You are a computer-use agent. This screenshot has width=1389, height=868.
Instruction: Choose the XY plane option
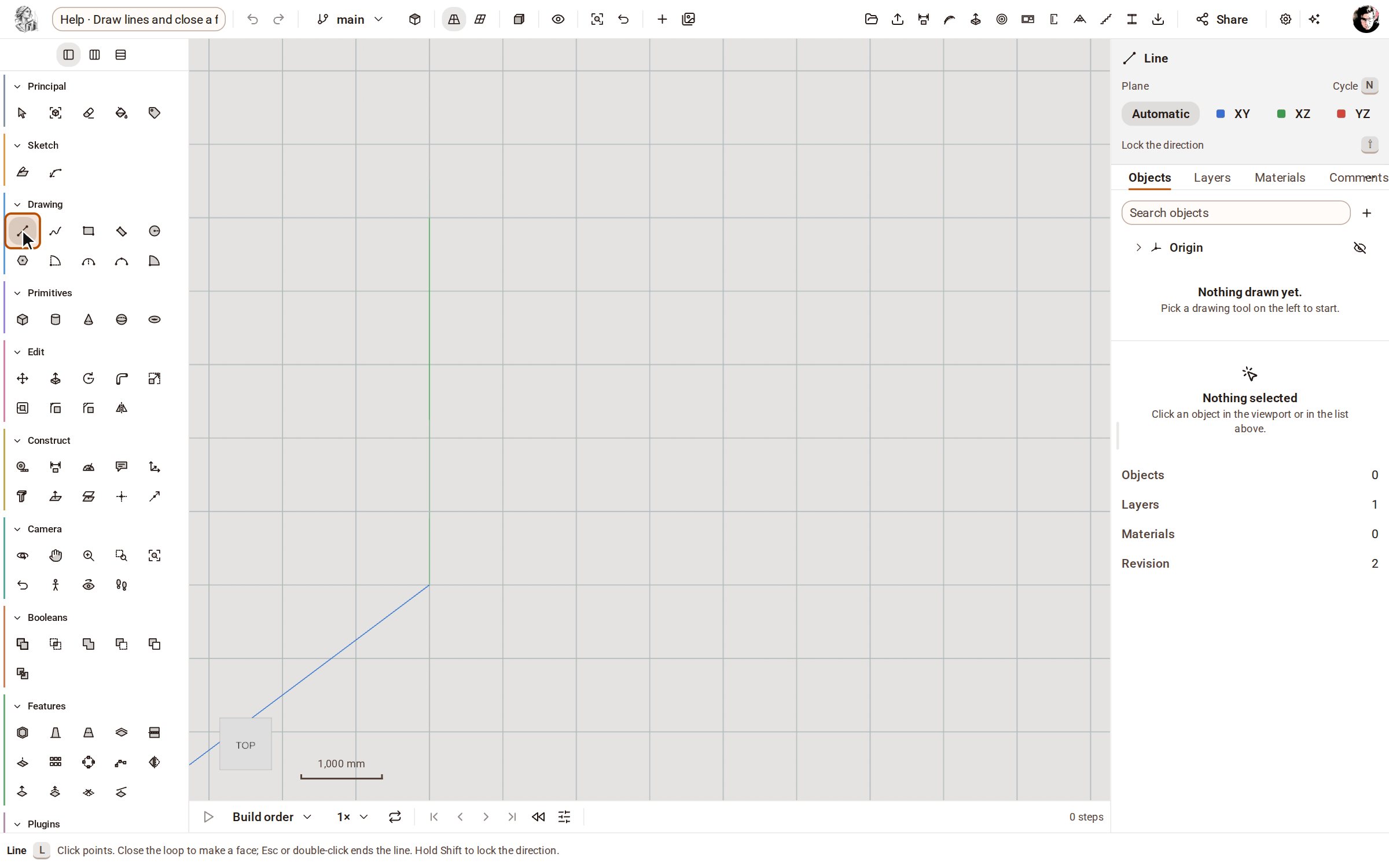(1233, 114)
